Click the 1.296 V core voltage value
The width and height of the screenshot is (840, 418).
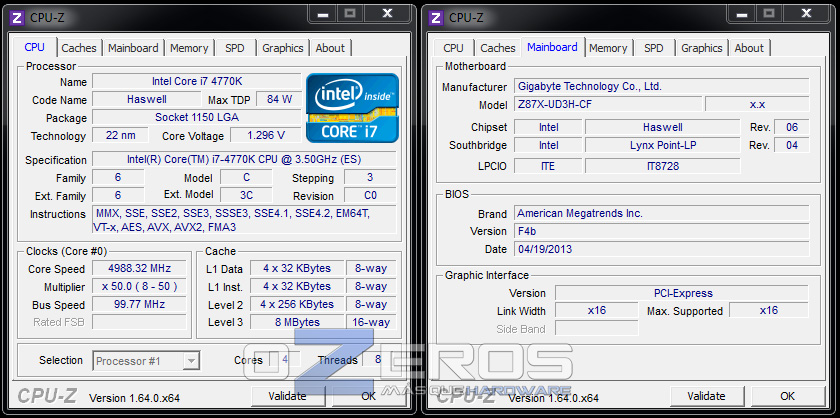pos(266,135)
